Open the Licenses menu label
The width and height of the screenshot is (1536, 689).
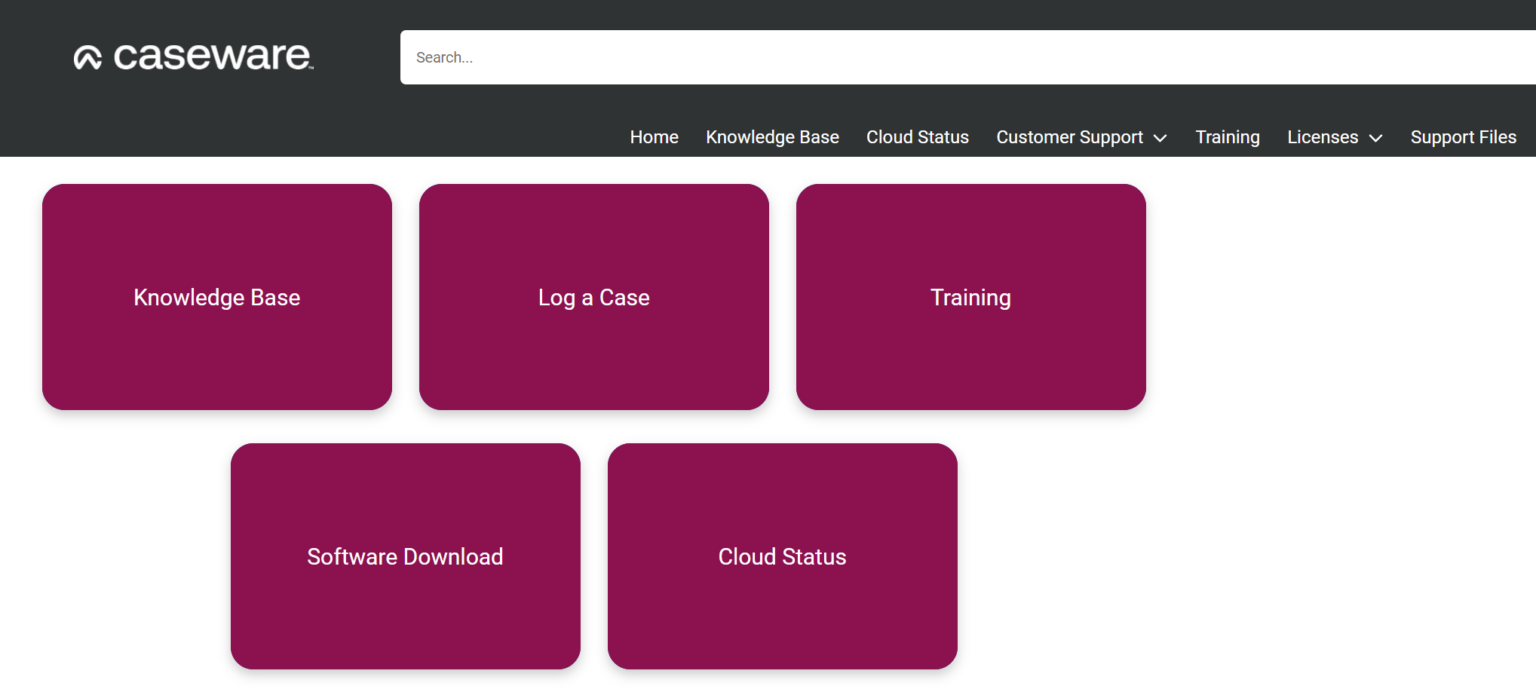[x=1322, y=137]
